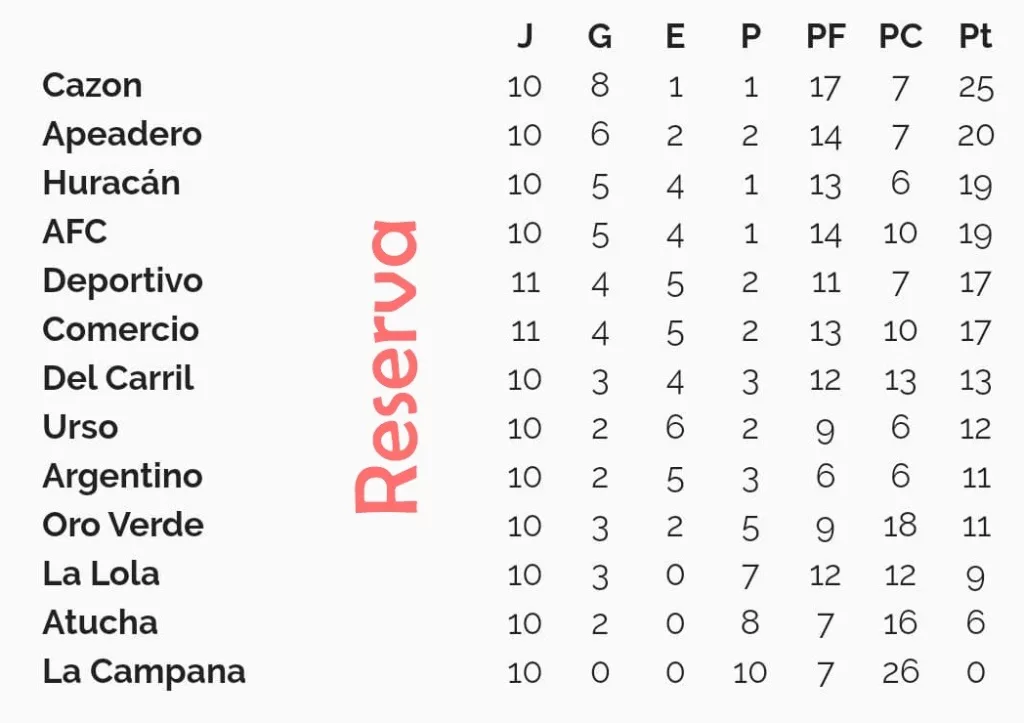Click the G column header
The width and height of the screenshot is (1024, 723).
click(600, 37)
